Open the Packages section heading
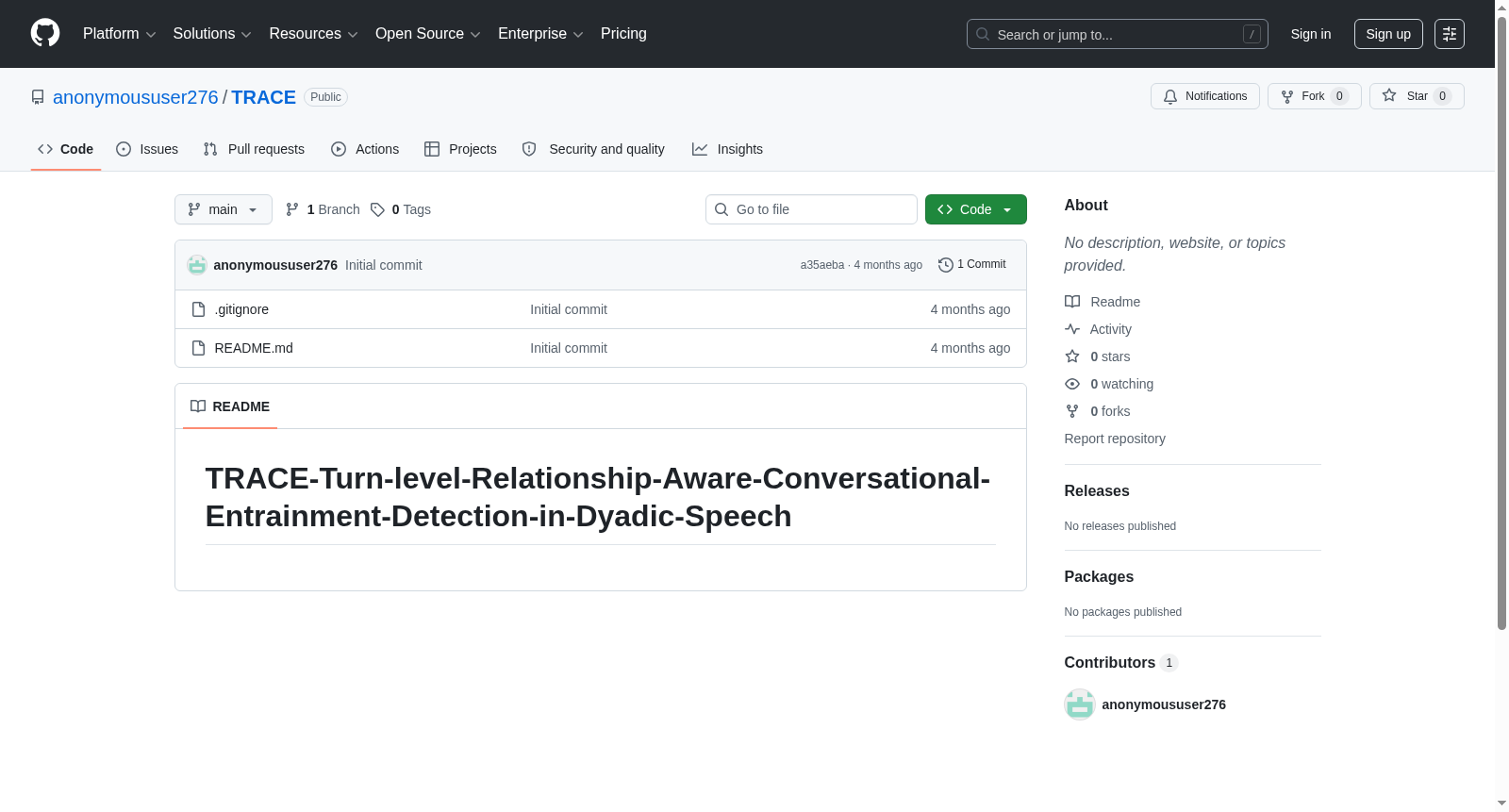Image resolution: width=1509 pixels, height=812 pixels. (1099, 577)
